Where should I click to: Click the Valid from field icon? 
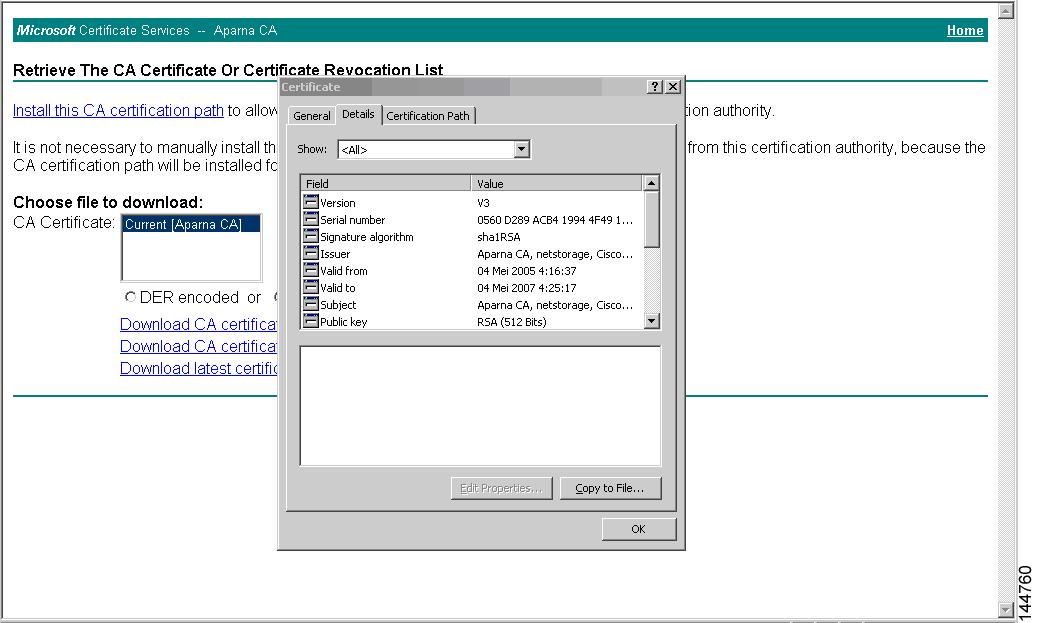(x=311, y=270)
